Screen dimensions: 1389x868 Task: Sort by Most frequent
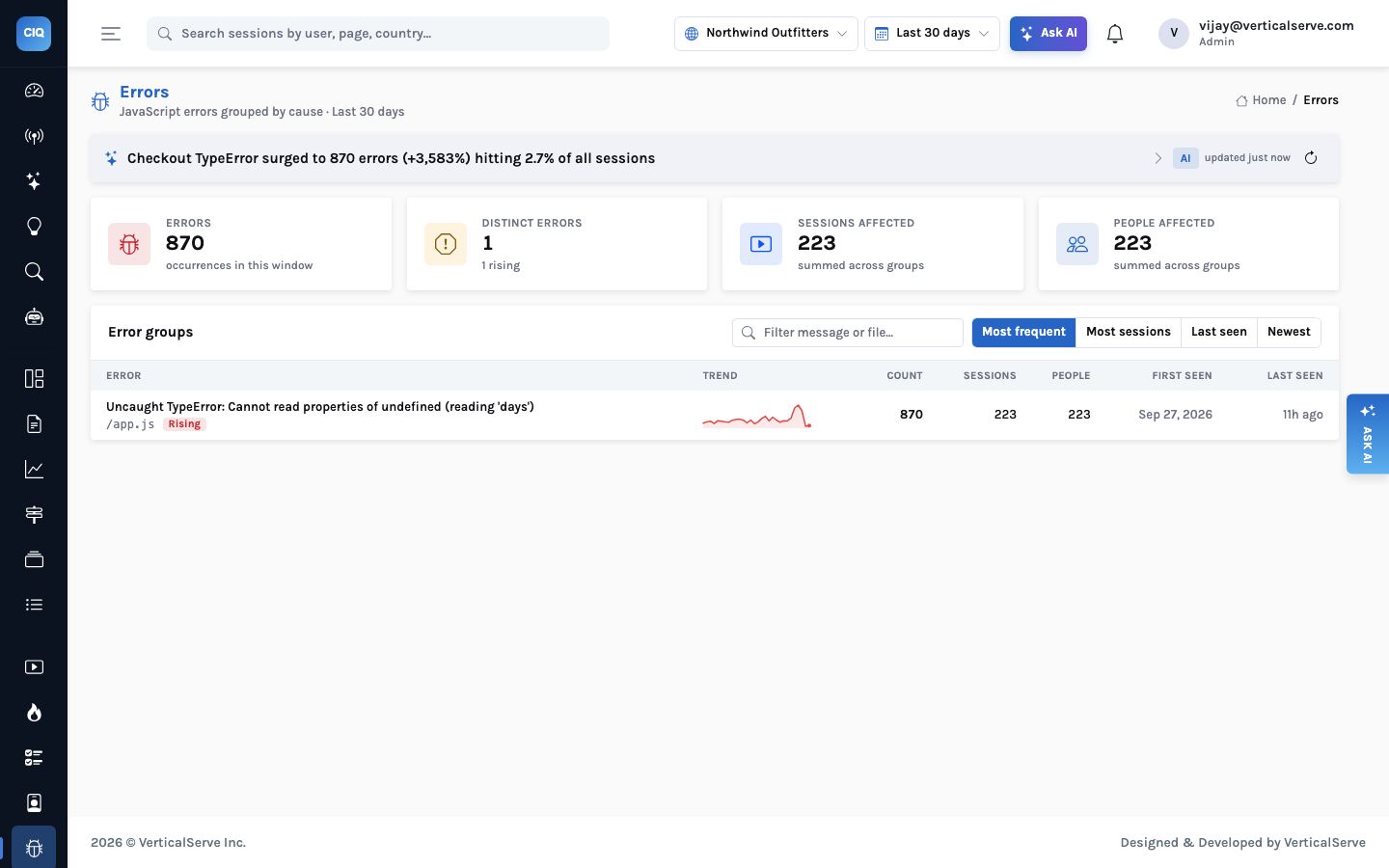pyautogui.click(x=1023, y=332)
